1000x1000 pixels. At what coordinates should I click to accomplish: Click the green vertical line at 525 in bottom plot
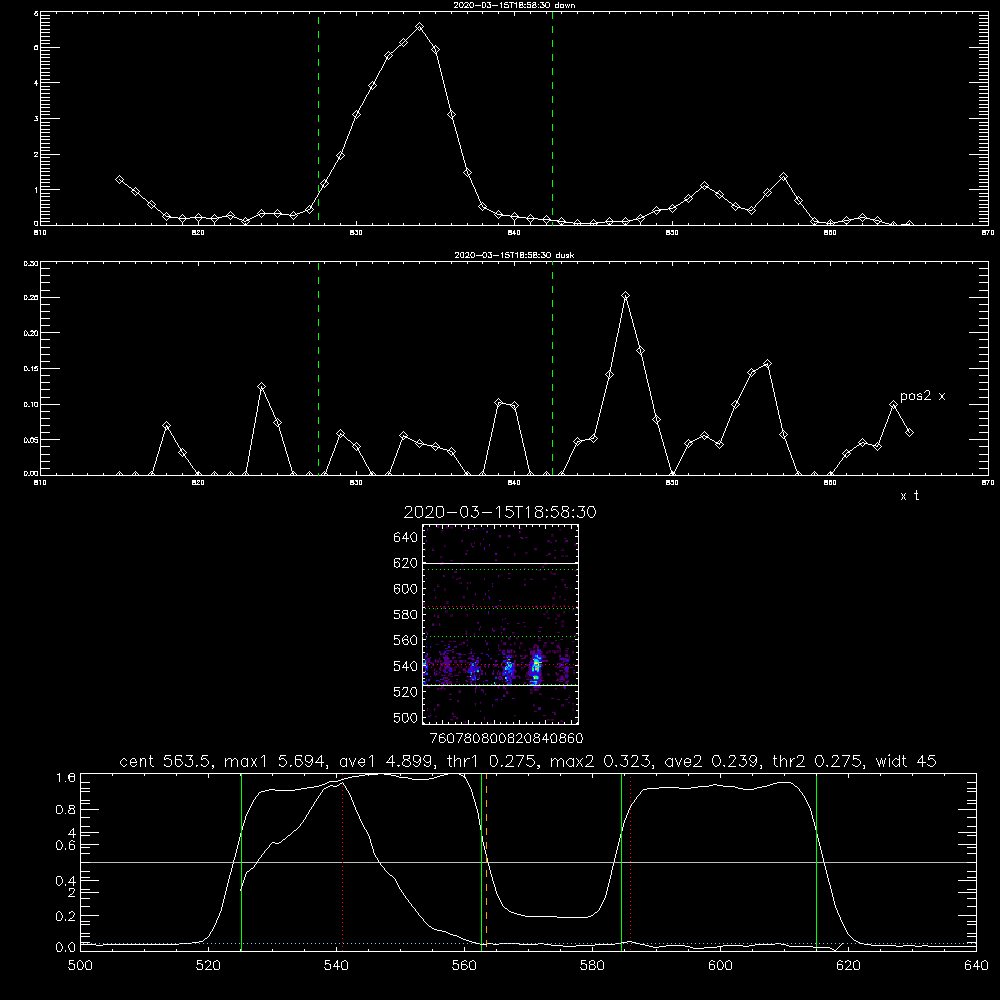pyautogui.click(x=241, y=861)
